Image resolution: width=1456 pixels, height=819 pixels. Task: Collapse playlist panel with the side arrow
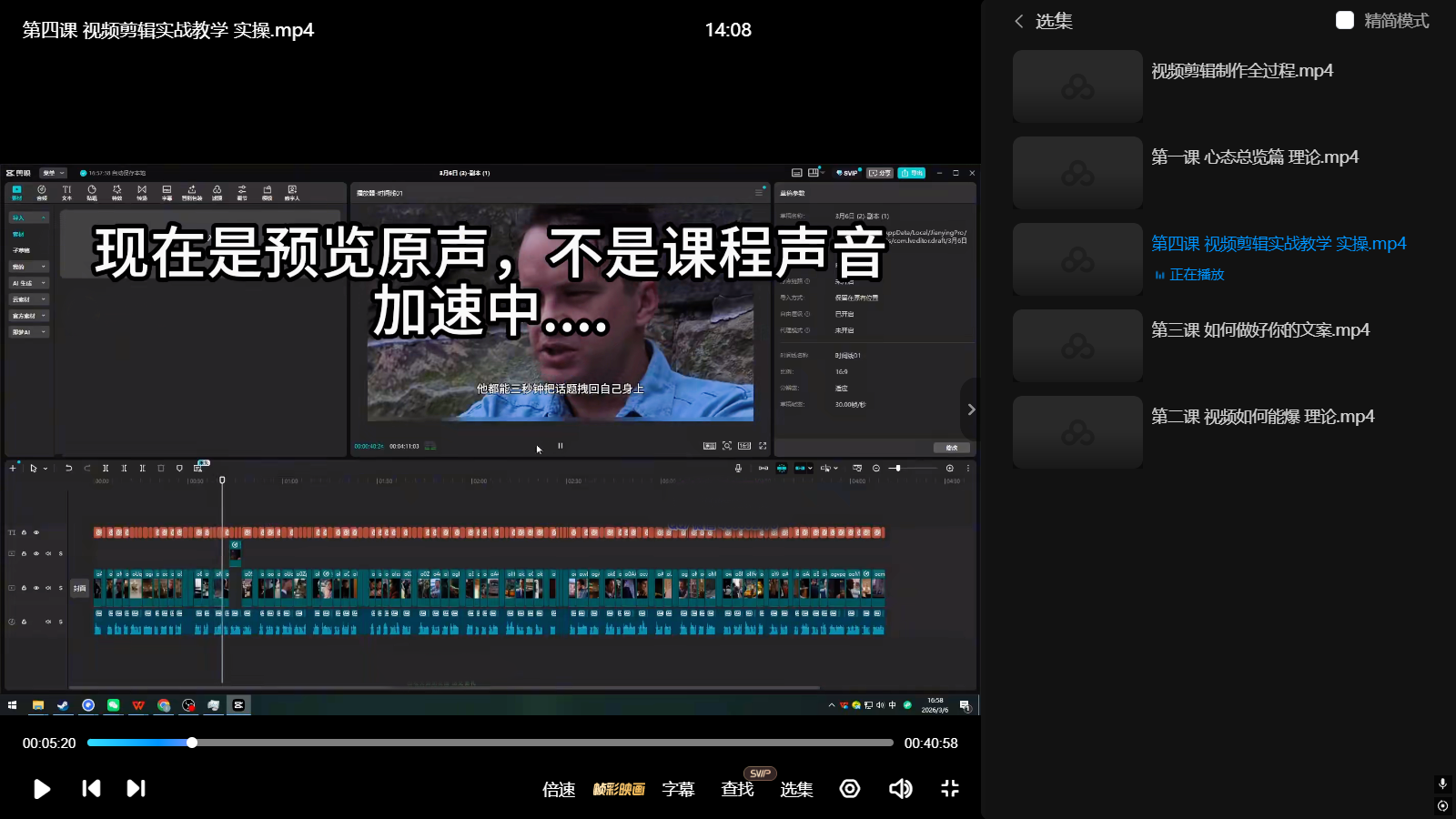(x=971, y=409)
